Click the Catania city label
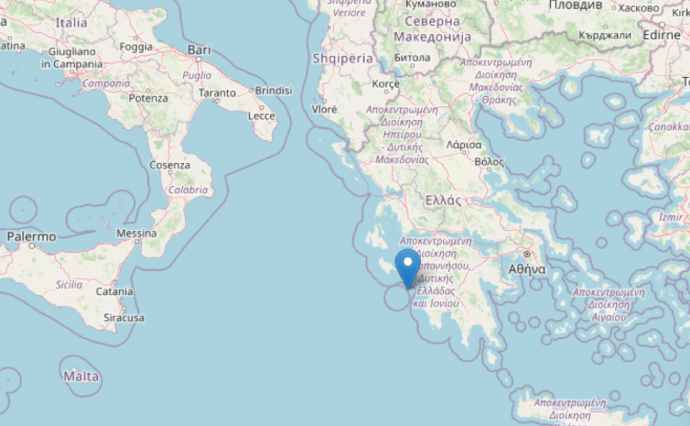The width and height of the screenshot is (690, 426). click(x=115, y=291)
